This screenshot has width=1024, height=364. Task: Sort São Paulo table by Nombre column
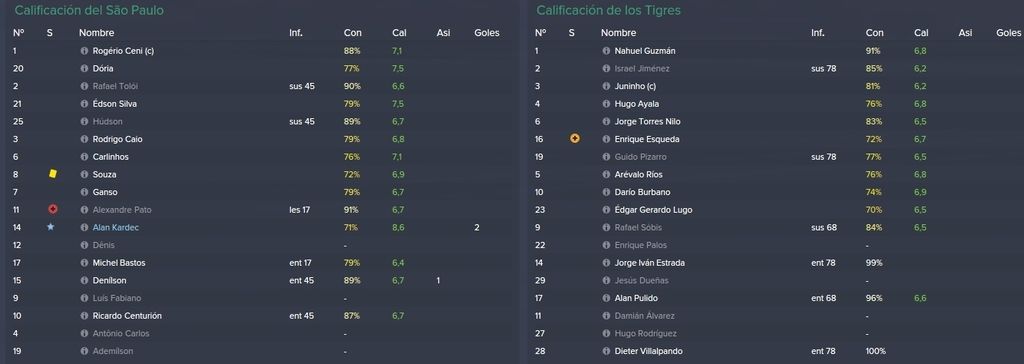(x=97, y=33)
